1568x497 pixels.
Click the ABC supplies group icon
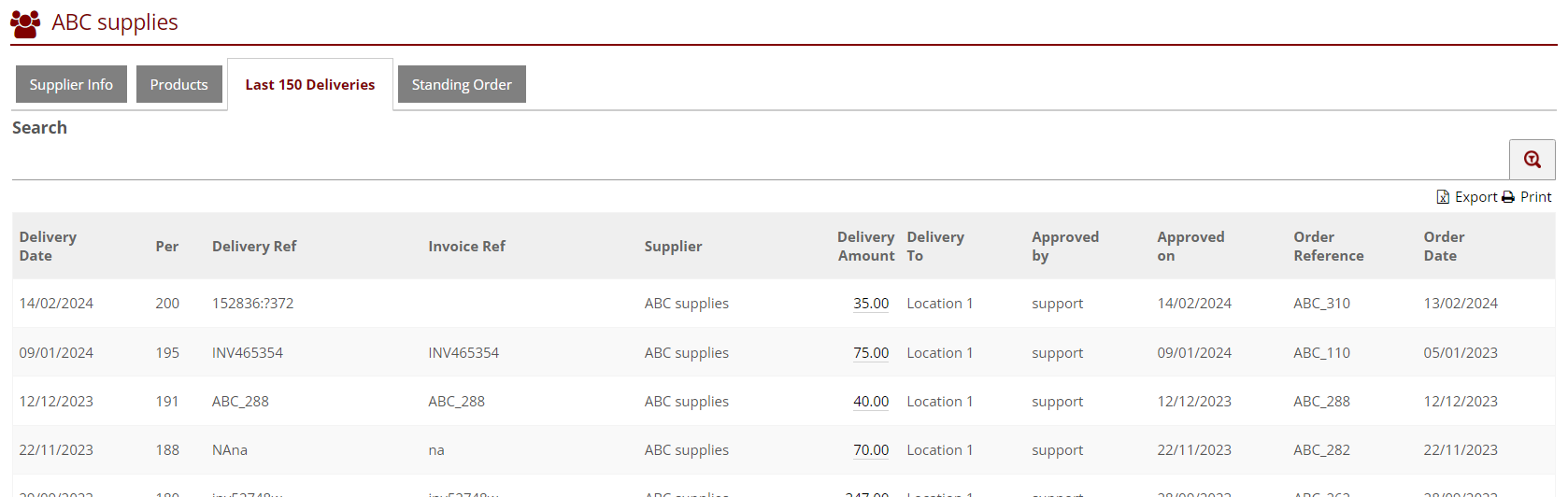pyautogui.click(x=25, y=23)
